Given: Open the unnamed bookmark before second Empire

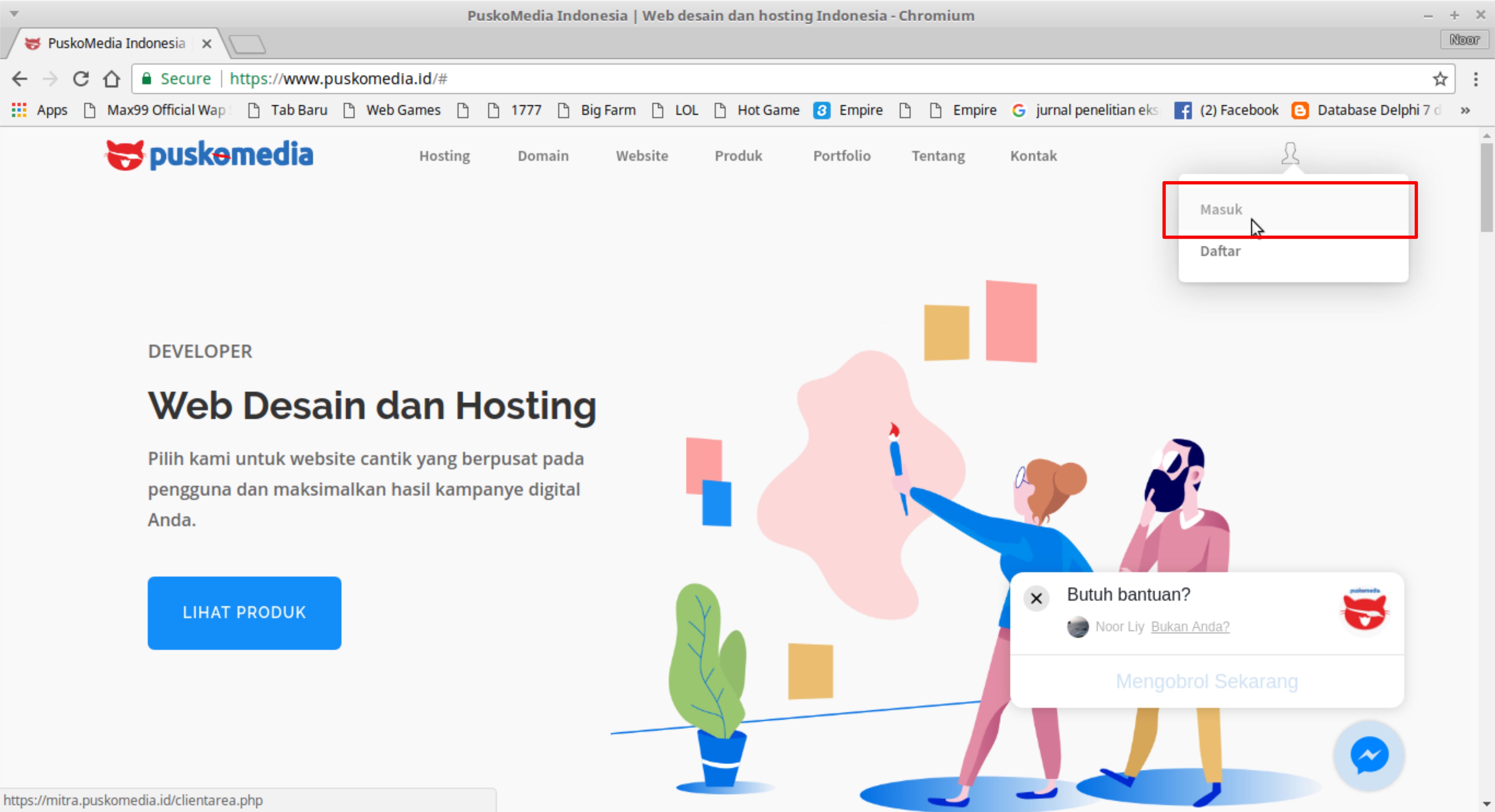Looking at the screenshot, I should point(905,110).
